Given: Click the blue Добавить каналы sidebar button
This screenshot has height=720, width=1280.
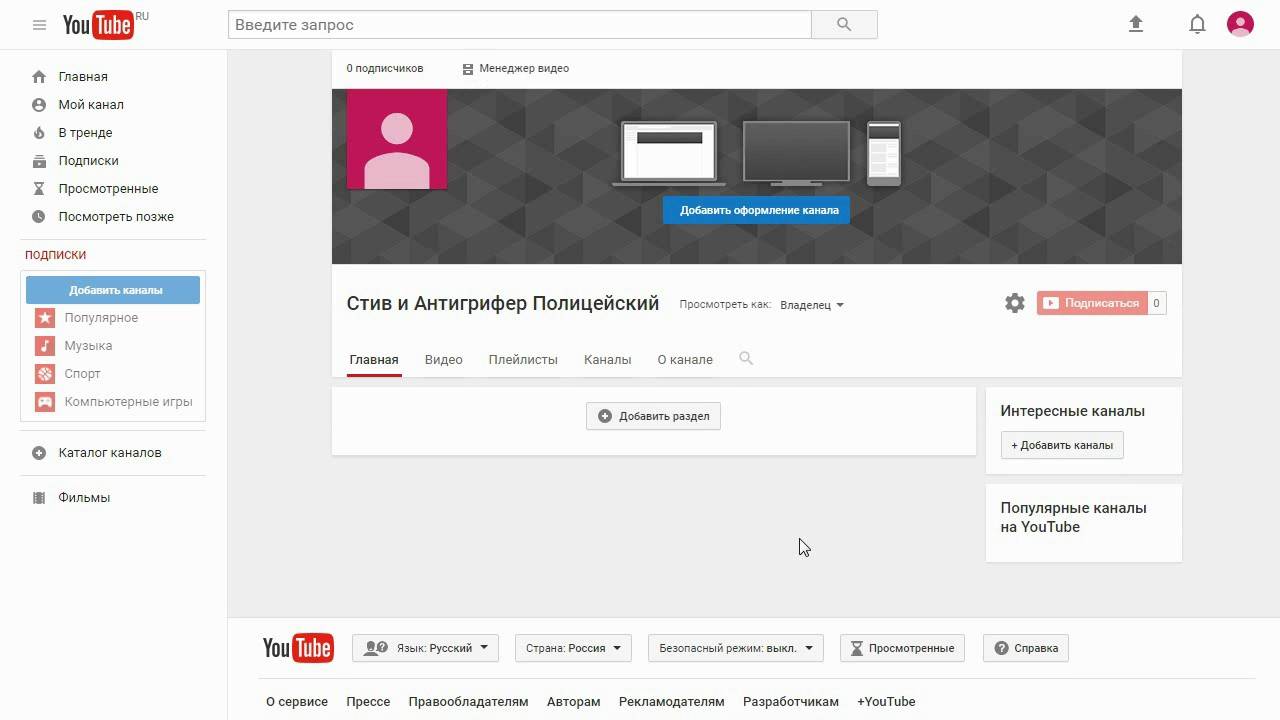Looking at the screenshot, I should pos(113,290).
